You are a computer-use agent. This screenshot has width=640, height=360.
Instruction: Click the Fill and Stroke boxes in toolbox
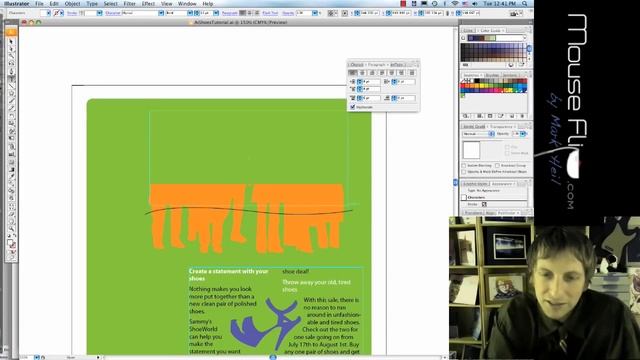click(x=11, y=244)
